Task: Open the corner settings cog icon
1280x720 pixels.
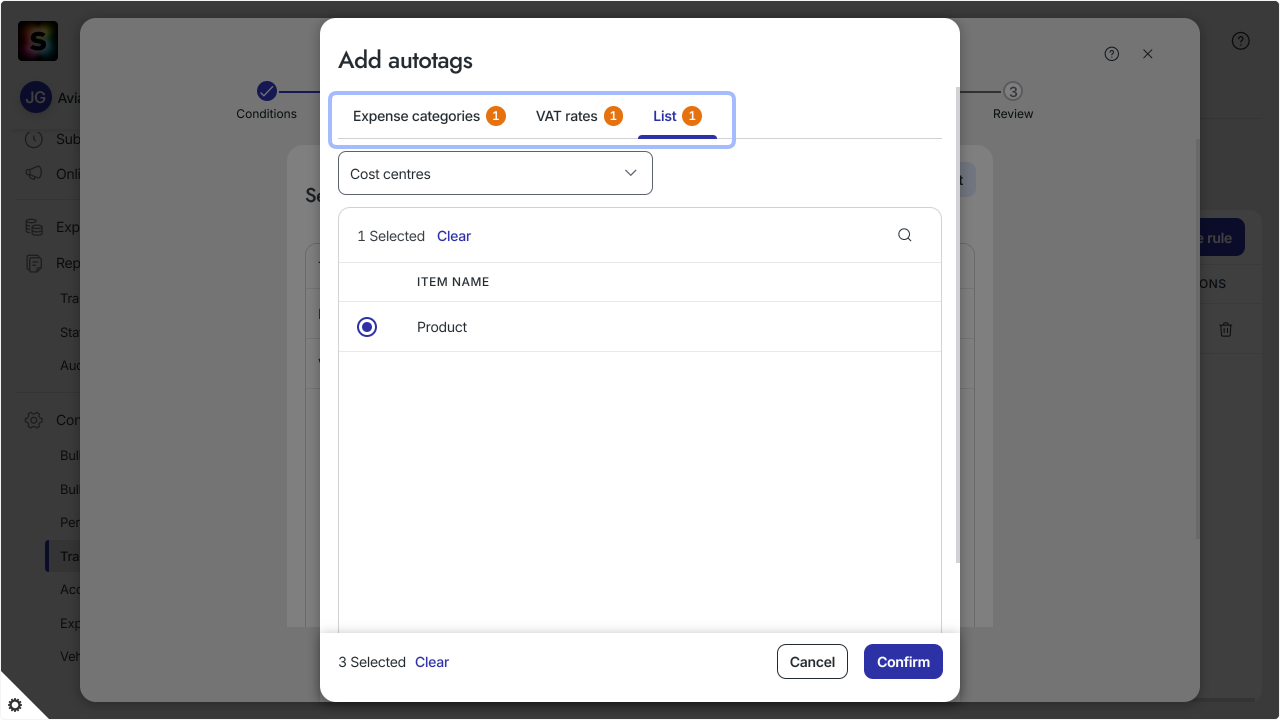Action: pyautogui.click(x=15, y=704)
